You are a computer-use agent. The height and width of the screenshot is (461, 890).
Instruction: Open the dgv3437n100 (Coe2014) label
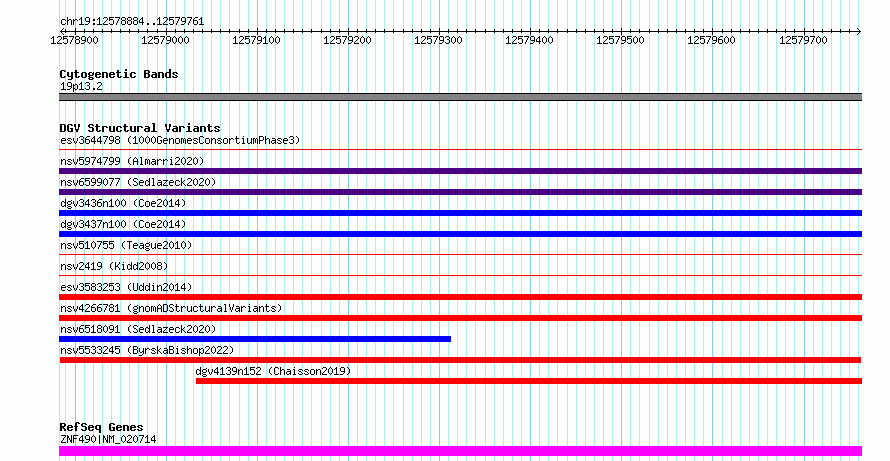coord(123,224)
